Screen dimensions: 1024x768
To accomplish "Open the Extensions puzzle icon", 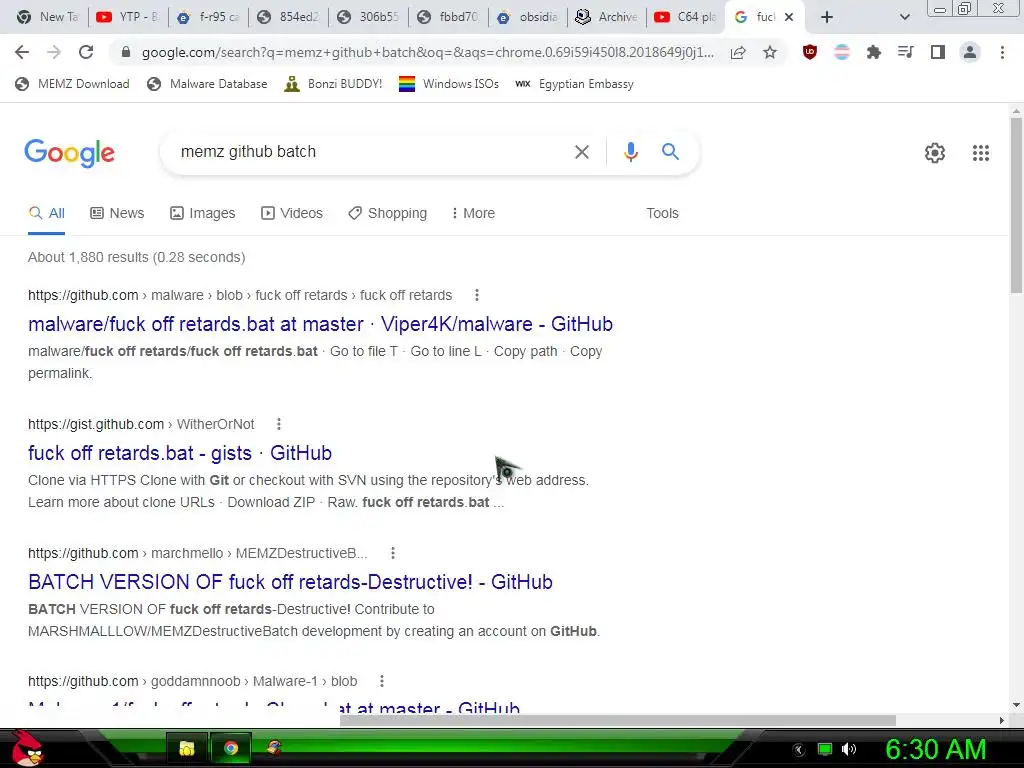I will tap(874, 52).
